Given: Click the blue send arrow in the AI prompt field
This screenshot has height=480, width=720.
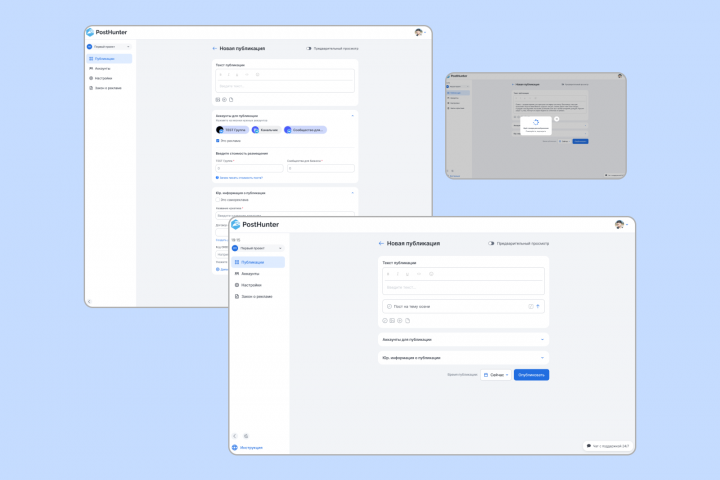Looking at the screenshot, I should 538,306.
